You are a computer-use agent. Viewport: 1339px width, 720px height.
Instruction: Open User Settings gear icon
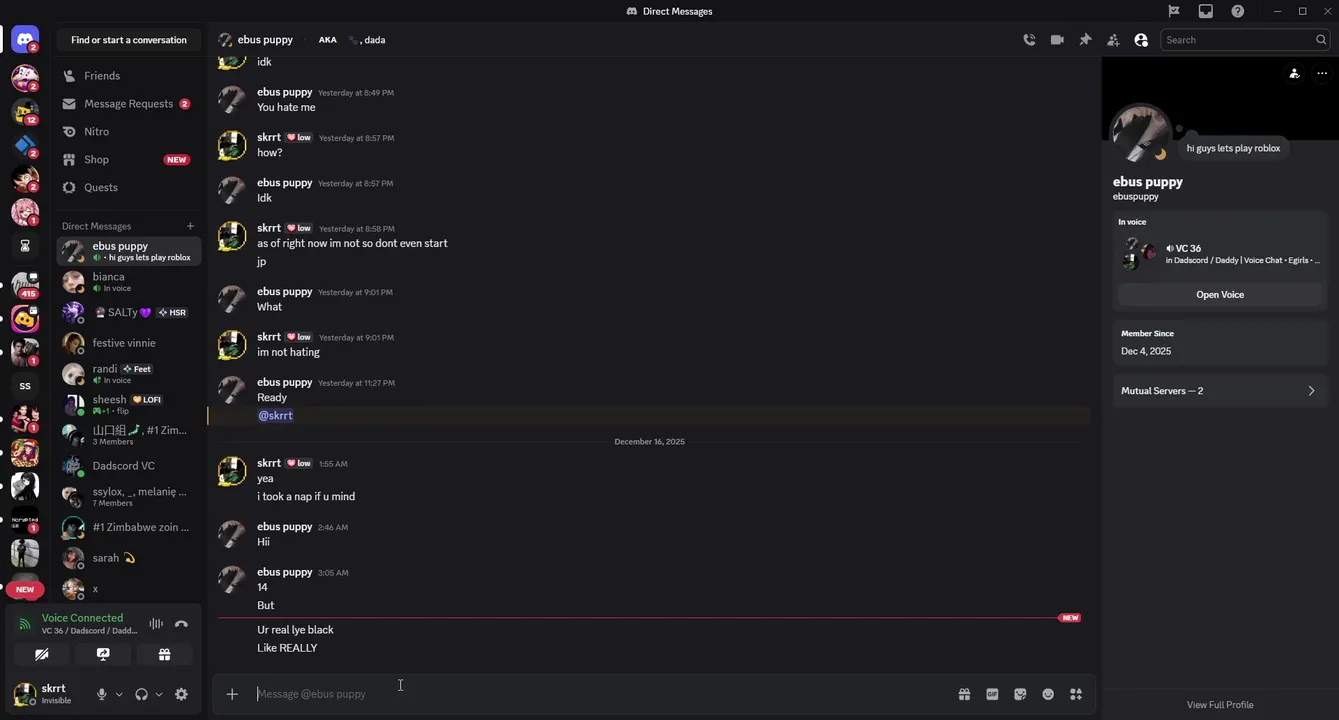(x=181, y=694)
